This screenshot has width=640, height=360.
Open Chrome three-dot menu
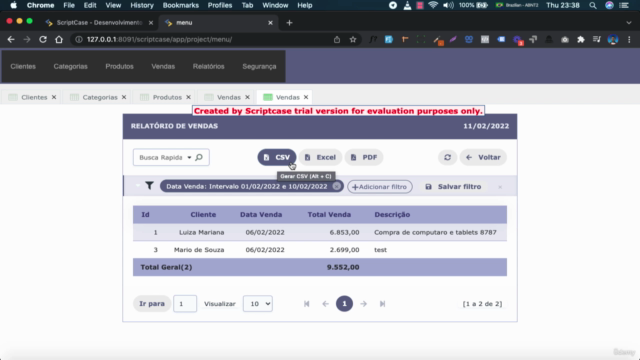coord(629,40)
